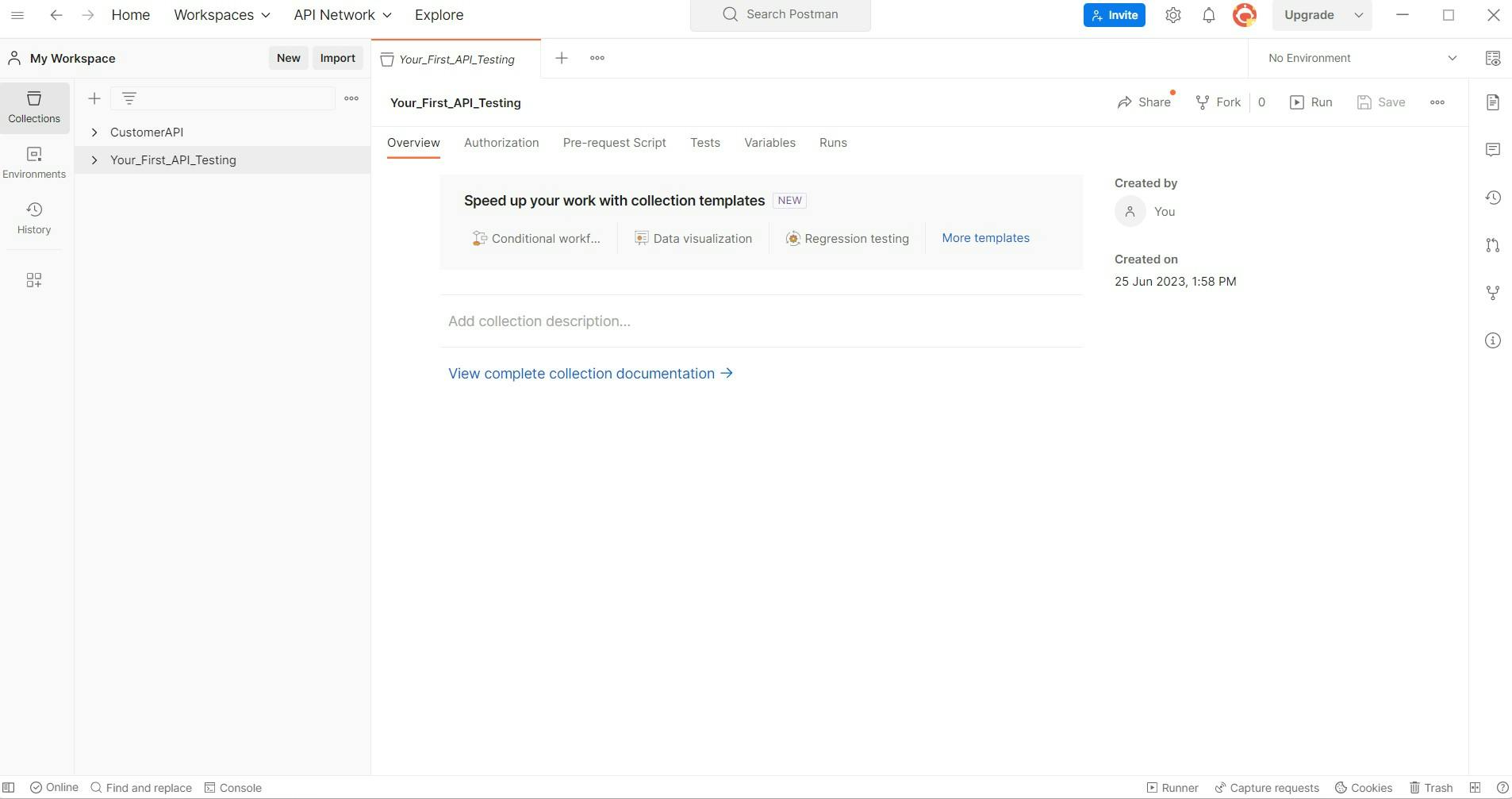1512x799 pixels.
Task: Expand the CustomerAPI collection
Action: pyautogui.click(x=94, y=133)
